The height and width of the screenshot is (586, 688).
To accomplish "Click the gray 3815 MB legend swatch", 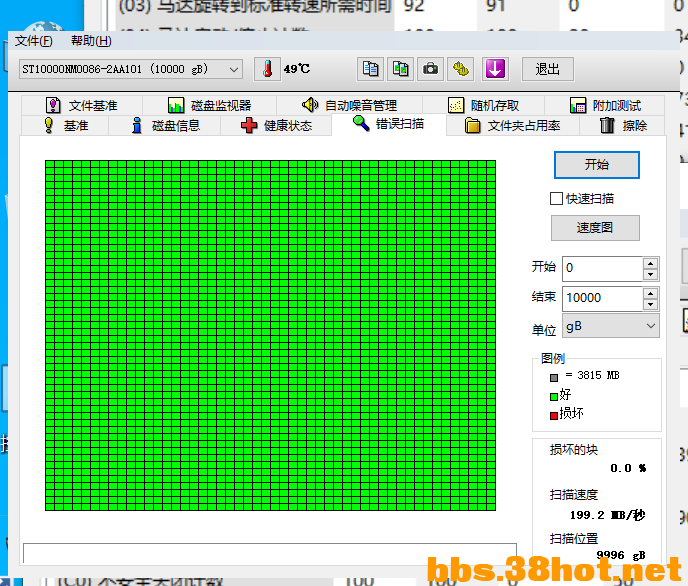I will (554, 378).
